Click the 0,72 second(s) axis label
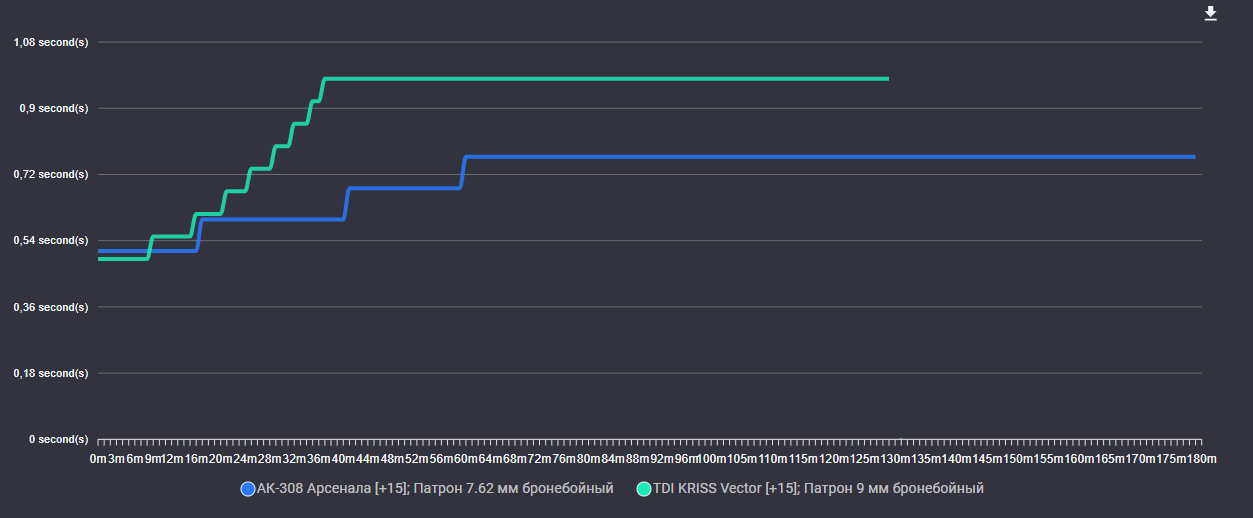Viewport: 1253px width, 518px height. tap(51, 174)
